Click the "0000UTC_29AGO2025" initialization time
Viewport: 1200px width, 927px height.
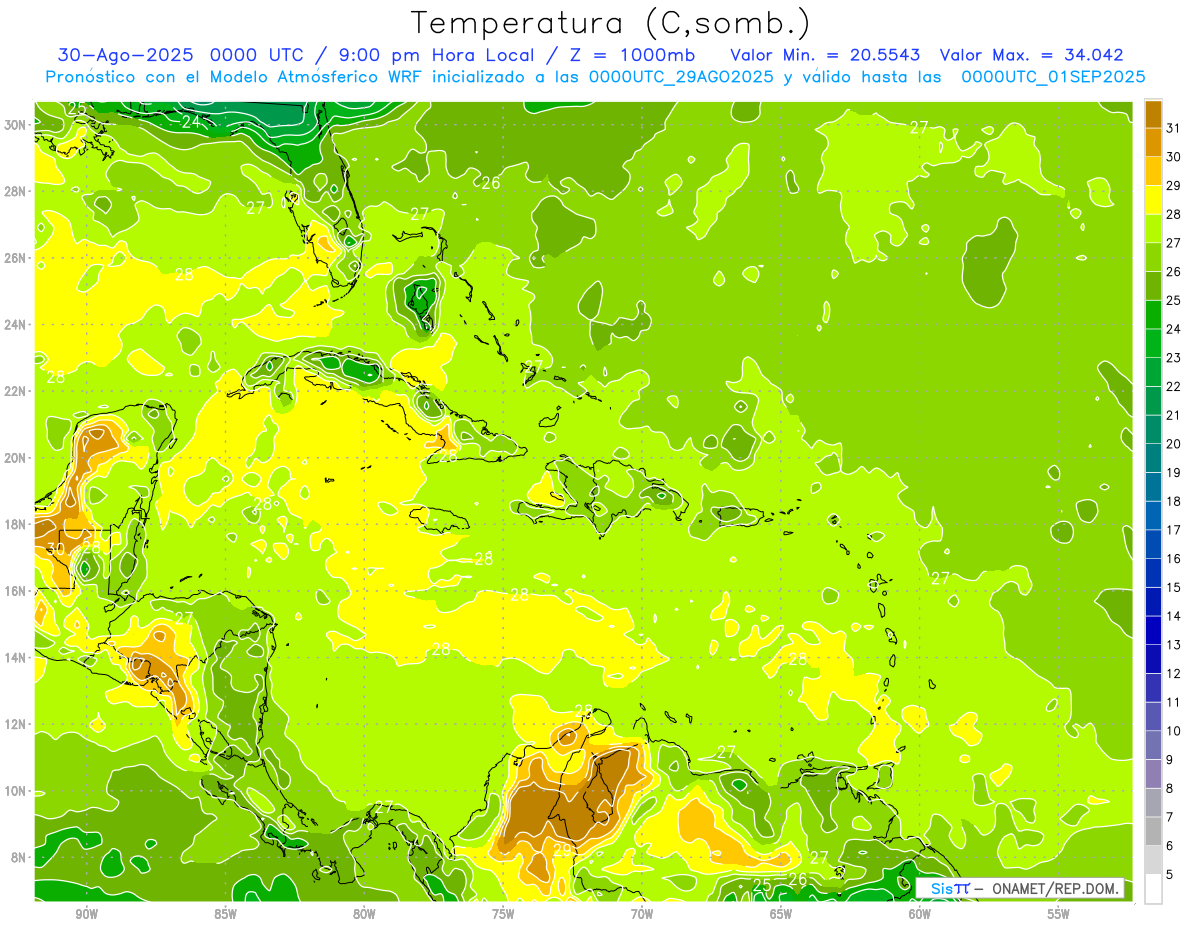coord(681,77)
